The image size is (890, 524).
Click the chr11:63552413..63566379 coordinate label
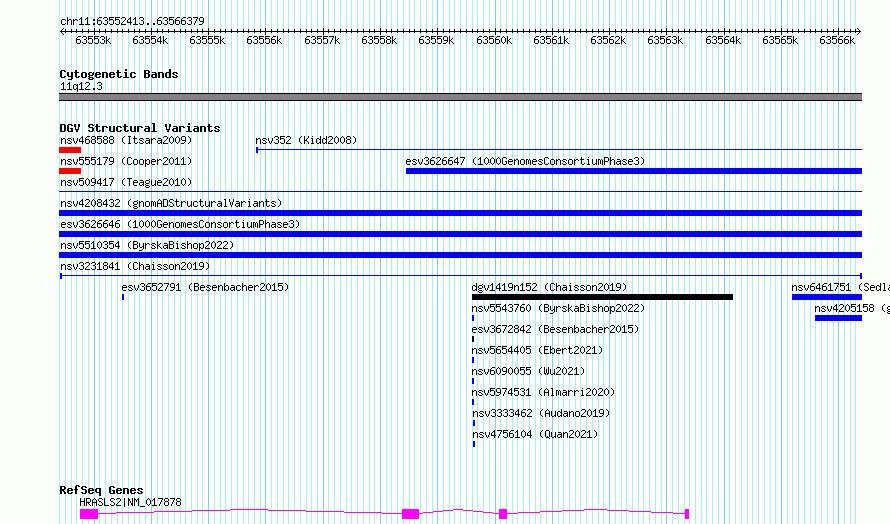click(132, 22)
